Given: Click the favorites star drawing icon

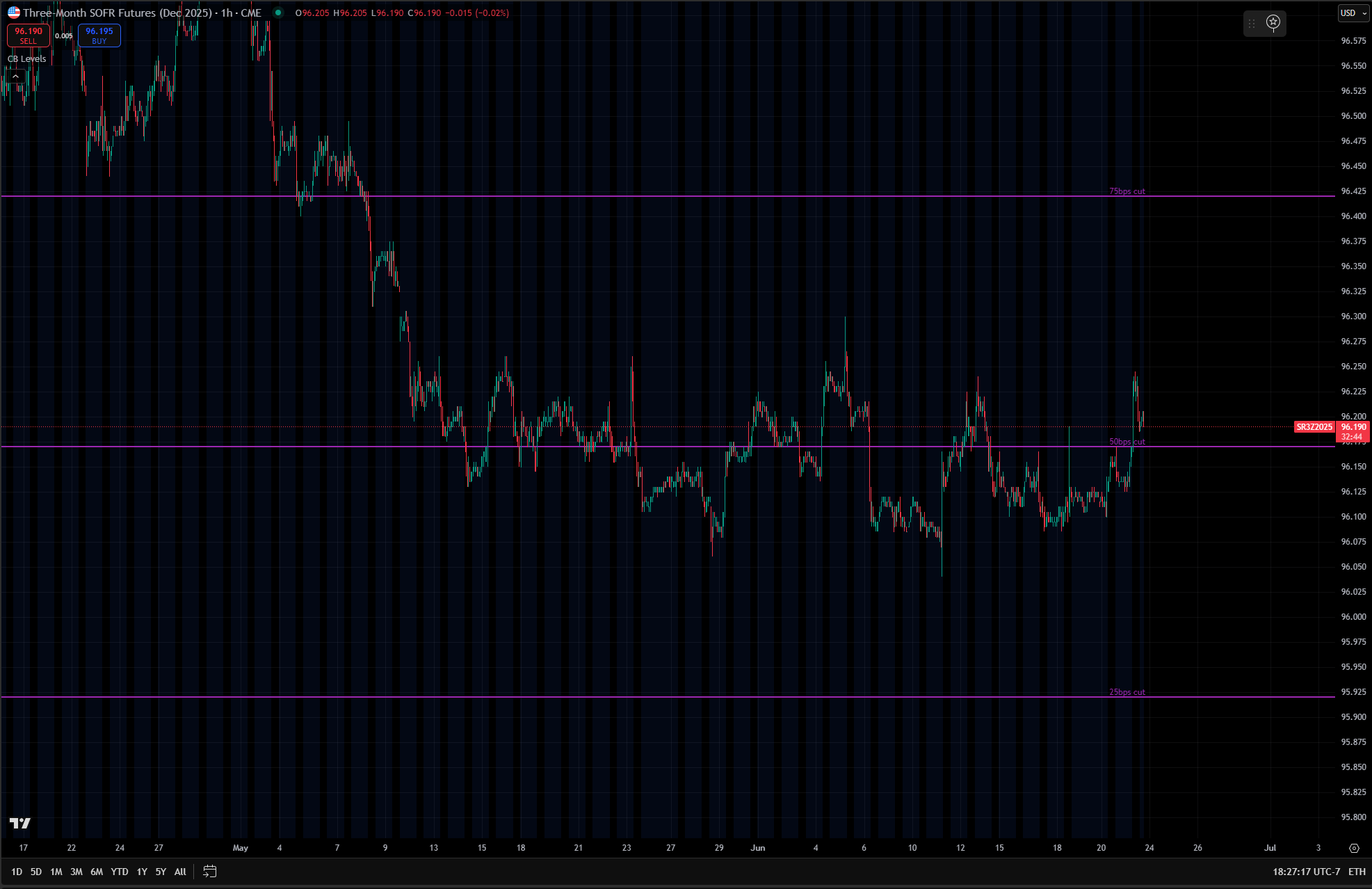Looking at the screenshot, I should click(x=1273, y=23).
